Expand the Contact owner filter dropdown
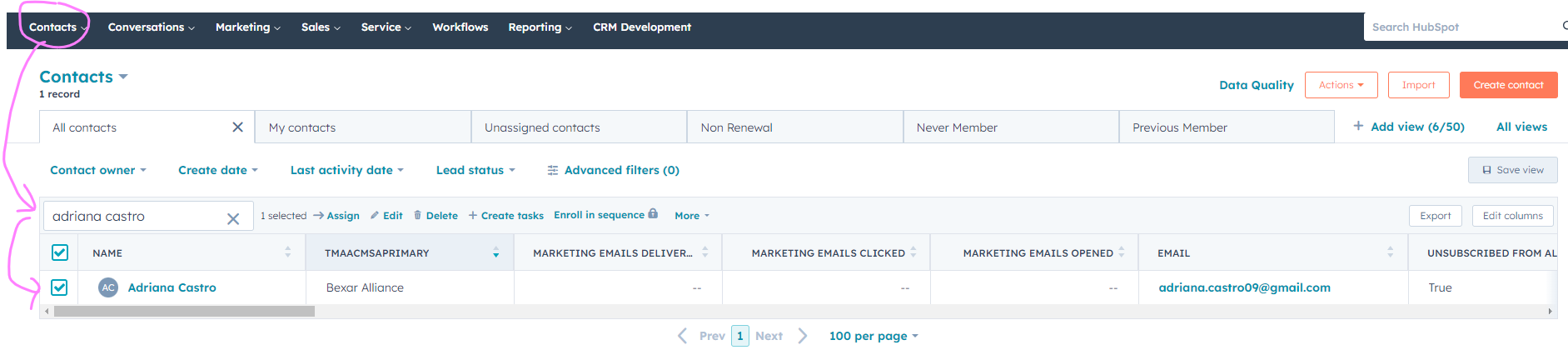The width and height of the screenshot is (1568, 355). point(97,170)
